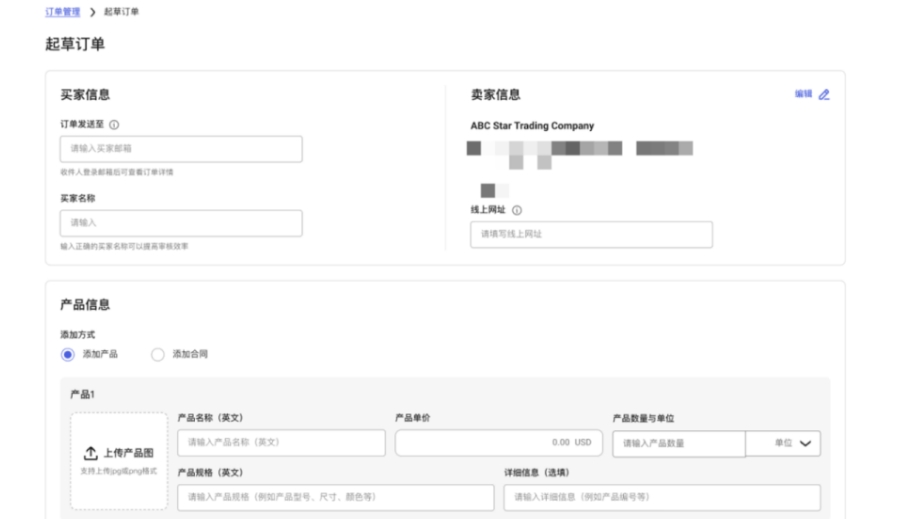907x519 pixels.
Task: Click info icon next to 线上网址
Action: coord(517,210)
